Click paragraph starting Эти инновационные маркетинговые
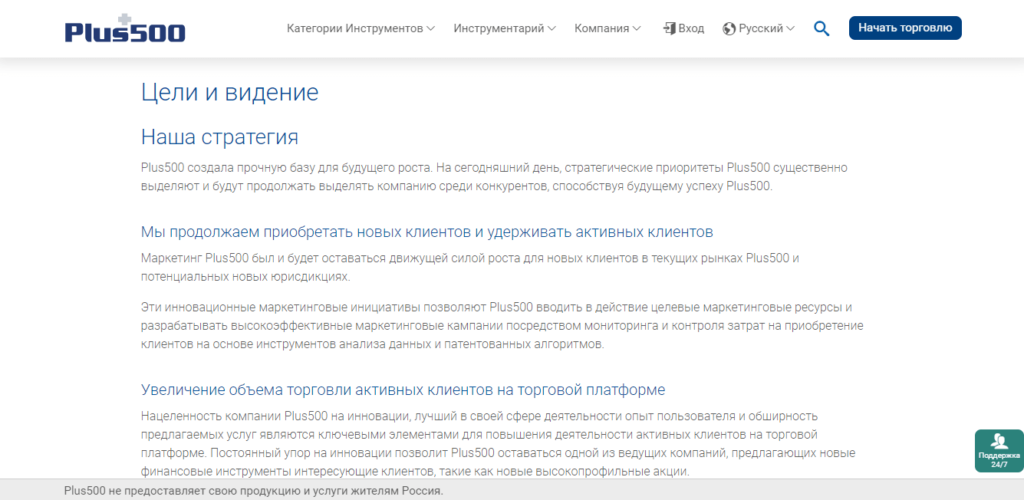Viewport: 1024px width, 500px height. 502,326
